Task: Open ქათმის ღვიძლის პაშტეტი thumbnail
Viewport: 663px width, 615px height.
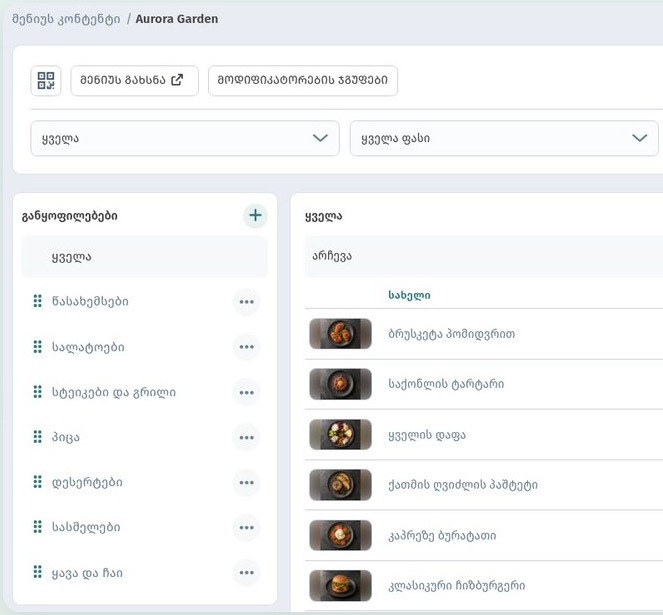Action: point(340,485)
